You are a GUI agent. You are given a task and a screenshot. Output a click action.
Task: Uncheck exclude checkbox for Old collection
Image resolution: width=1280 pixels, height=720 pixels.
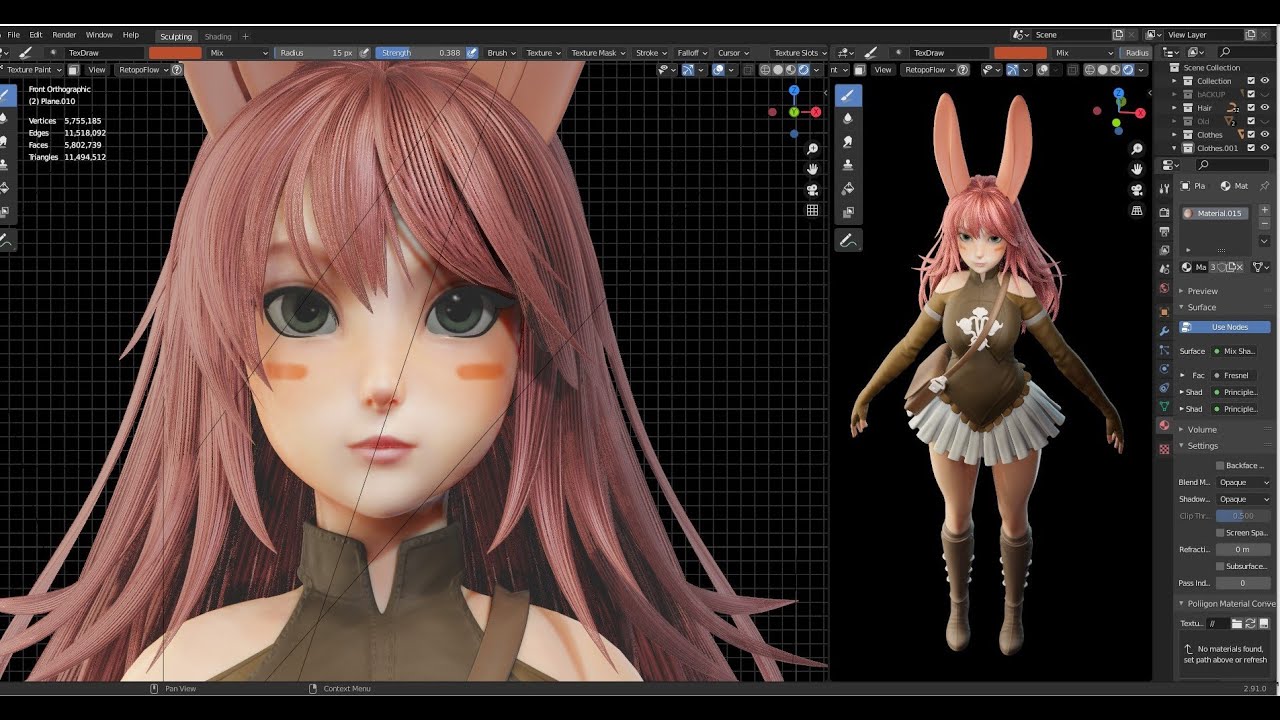click(1251, 121)
